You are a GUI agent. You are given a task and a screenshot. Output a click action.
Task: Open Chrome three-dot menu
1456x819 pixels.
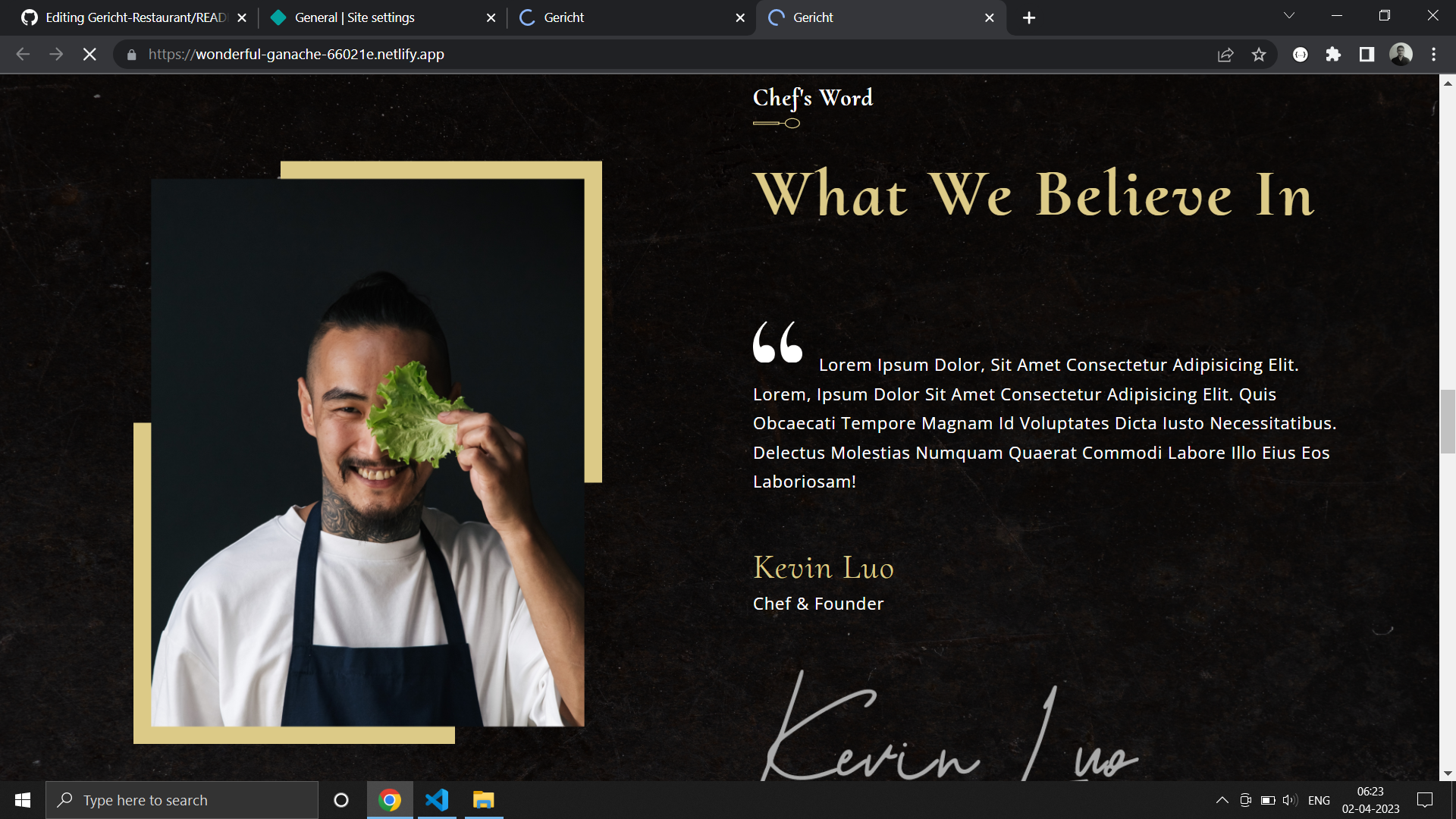coord(1433,55)
